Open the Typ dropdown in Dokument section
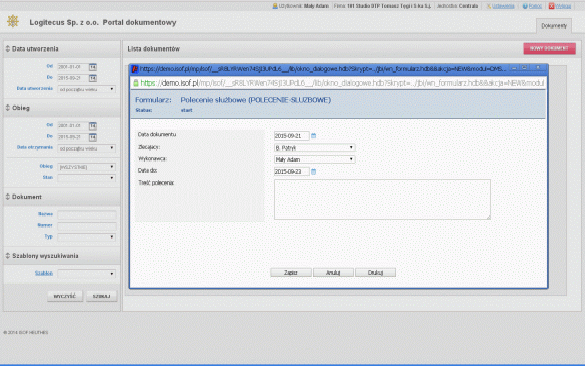 click(87, 237)
